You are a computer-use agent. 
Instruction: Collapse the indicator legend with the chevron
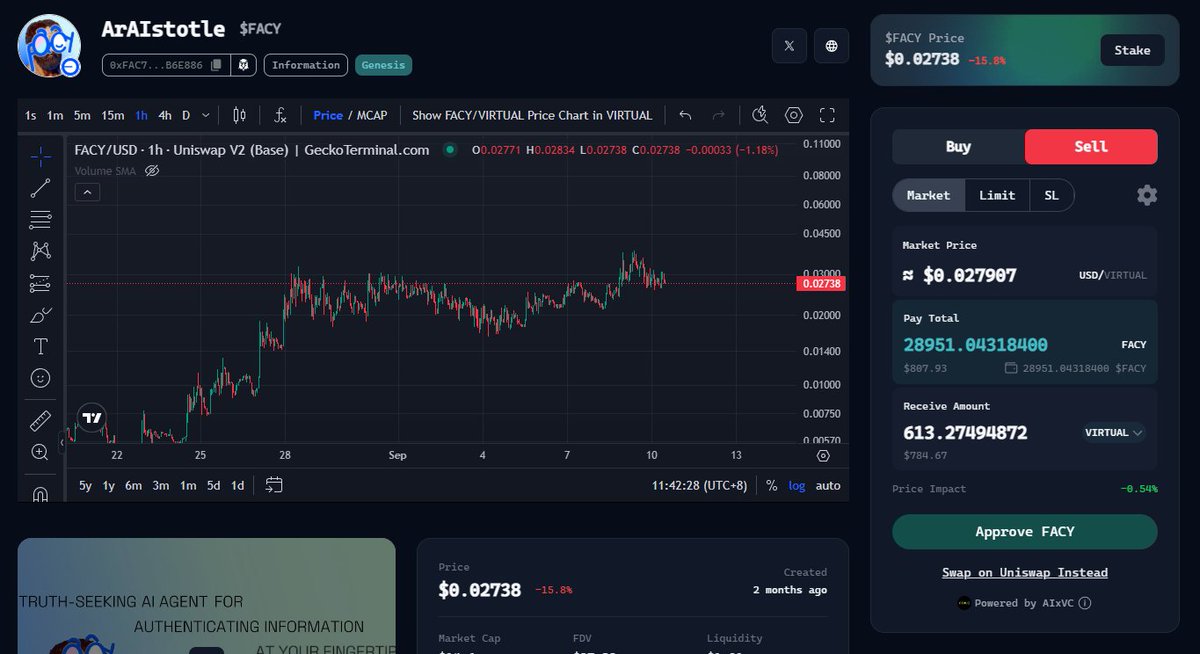point(87,192)
